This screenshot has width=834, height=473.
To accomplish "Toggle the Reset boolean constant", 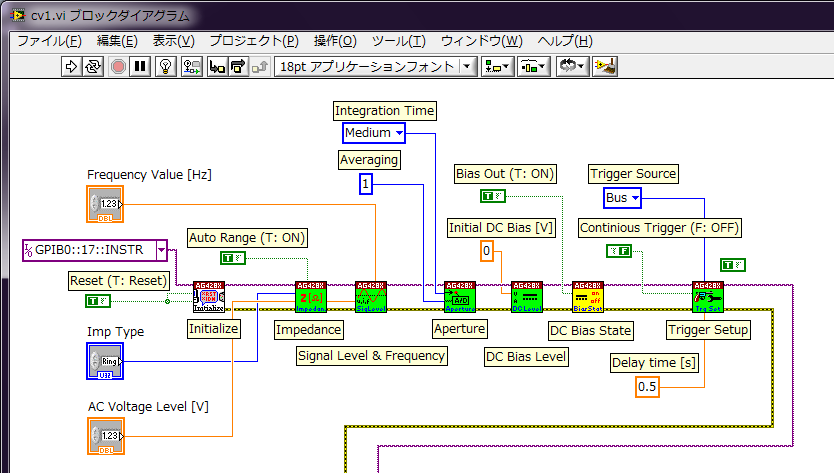I will coord(98,301).
